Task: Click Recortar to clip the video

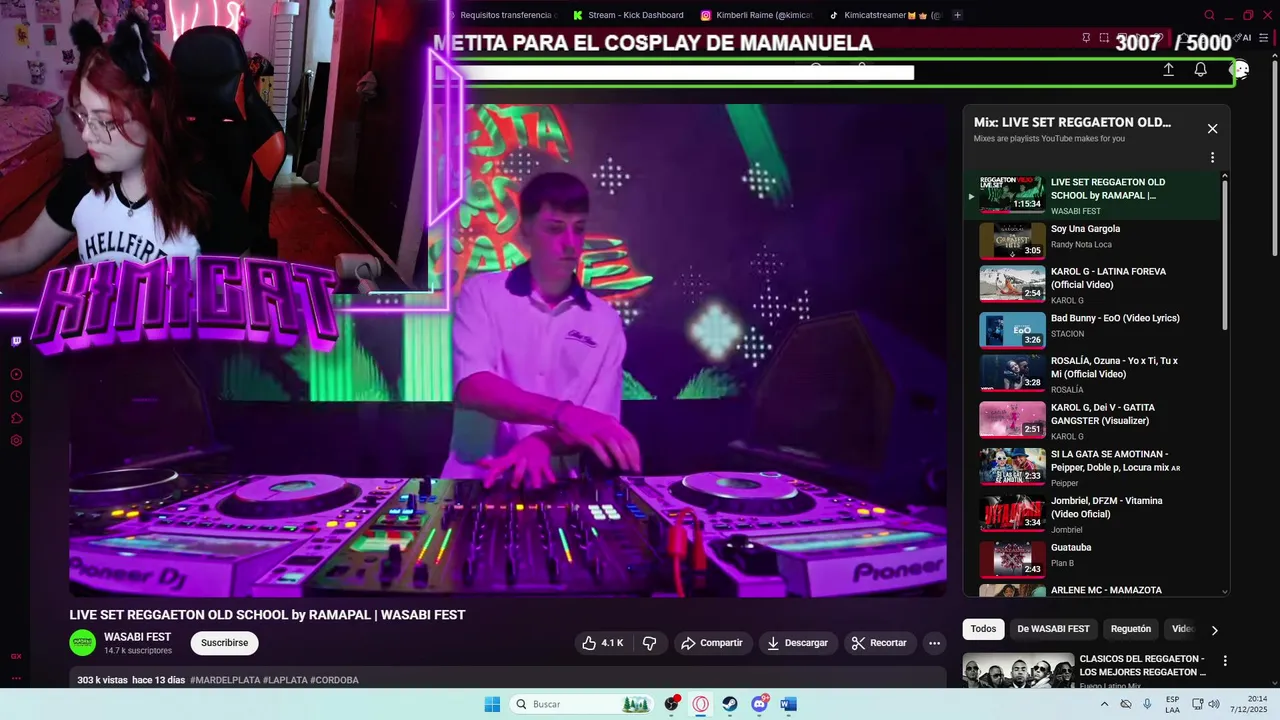Action: pos(879,643)
